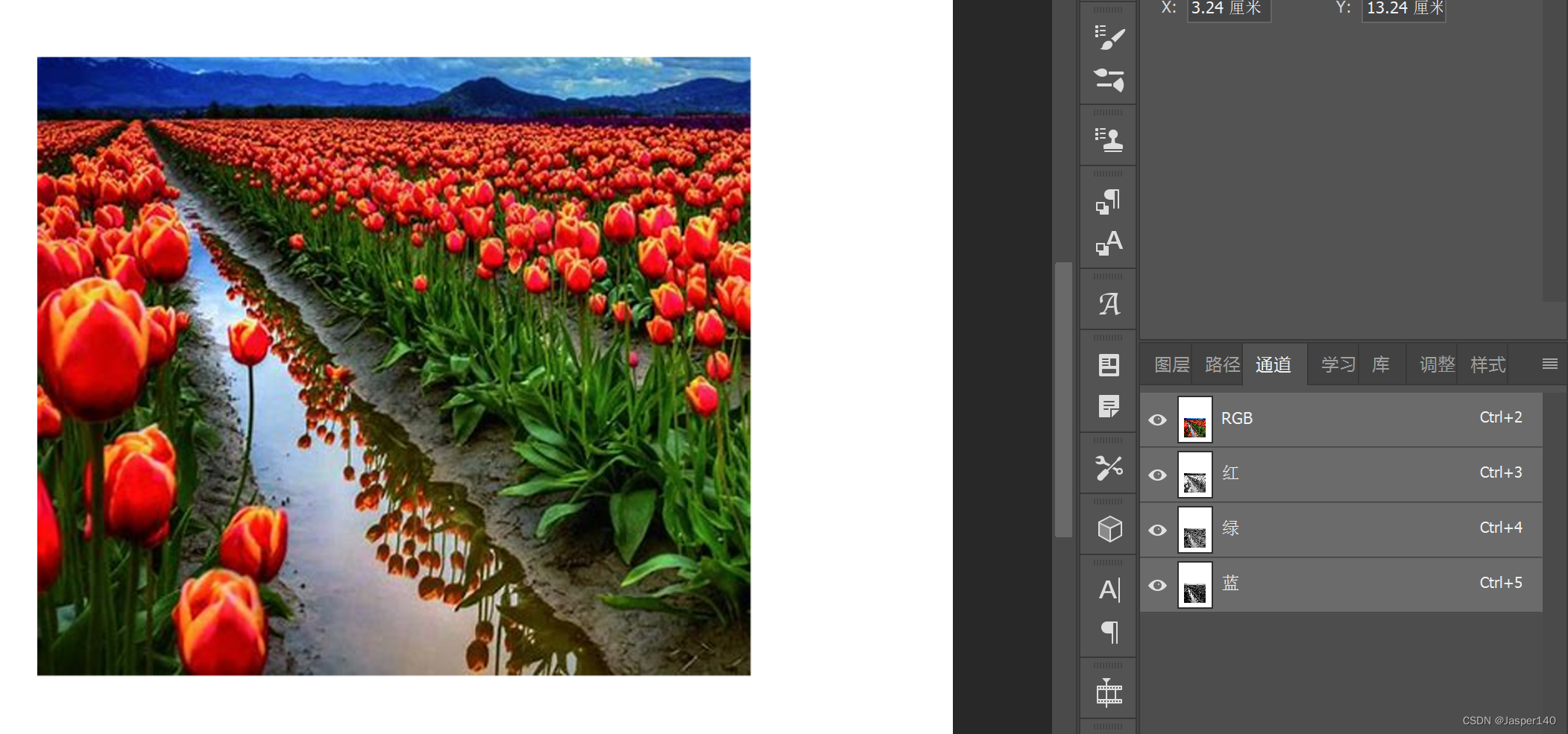Viewport: 1568px width, 734px height.
Task: Open the Timeline panel icon
Action: click(1109, 692)
